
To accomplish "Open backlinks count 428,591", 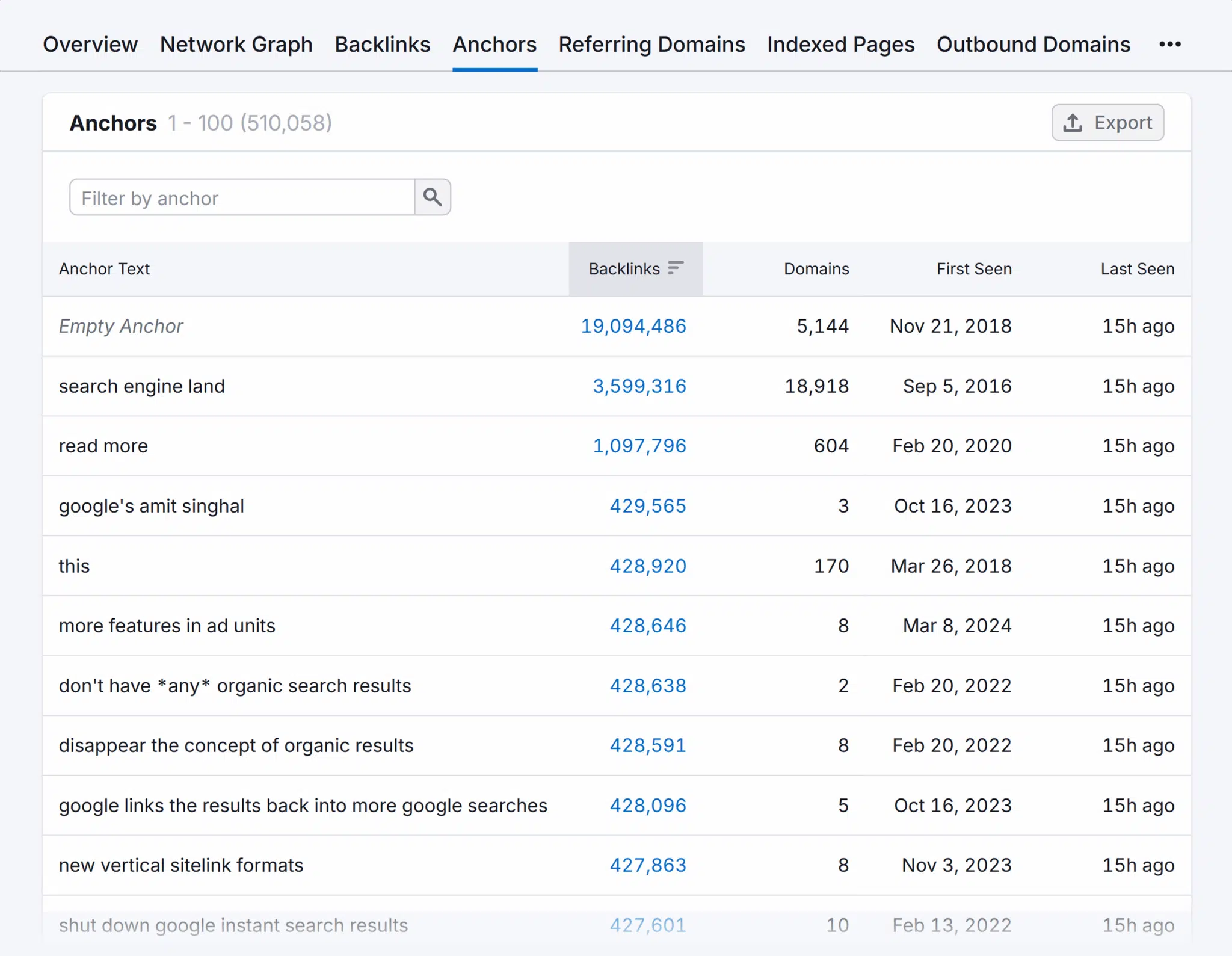I will pyautogui.click(x=647, y=745).
